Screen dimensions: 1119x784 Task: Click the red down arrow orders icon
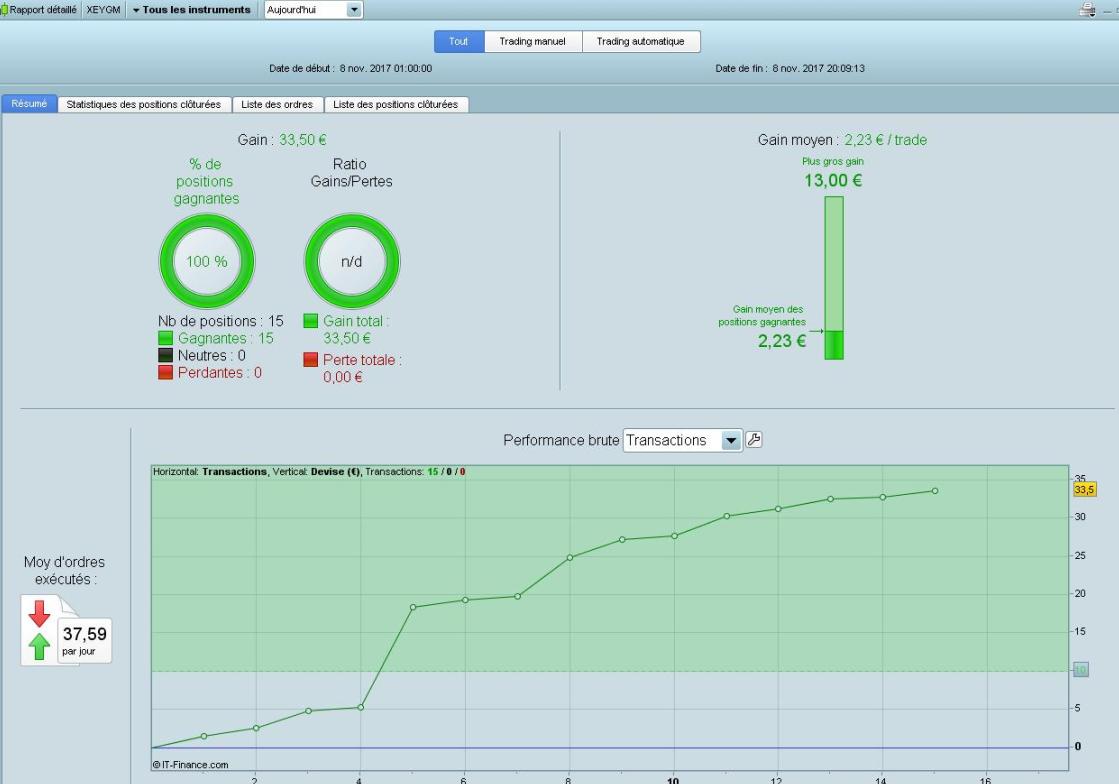pos(39,614)
